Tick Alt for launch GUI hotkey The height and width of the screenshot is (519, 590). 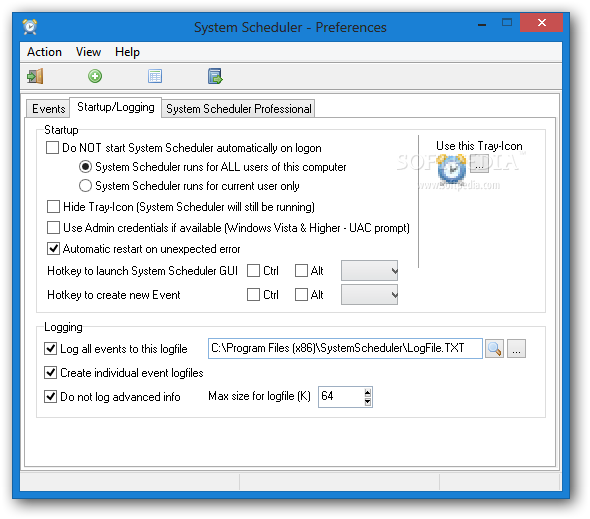pyautogui.click(x=301, y=271)
